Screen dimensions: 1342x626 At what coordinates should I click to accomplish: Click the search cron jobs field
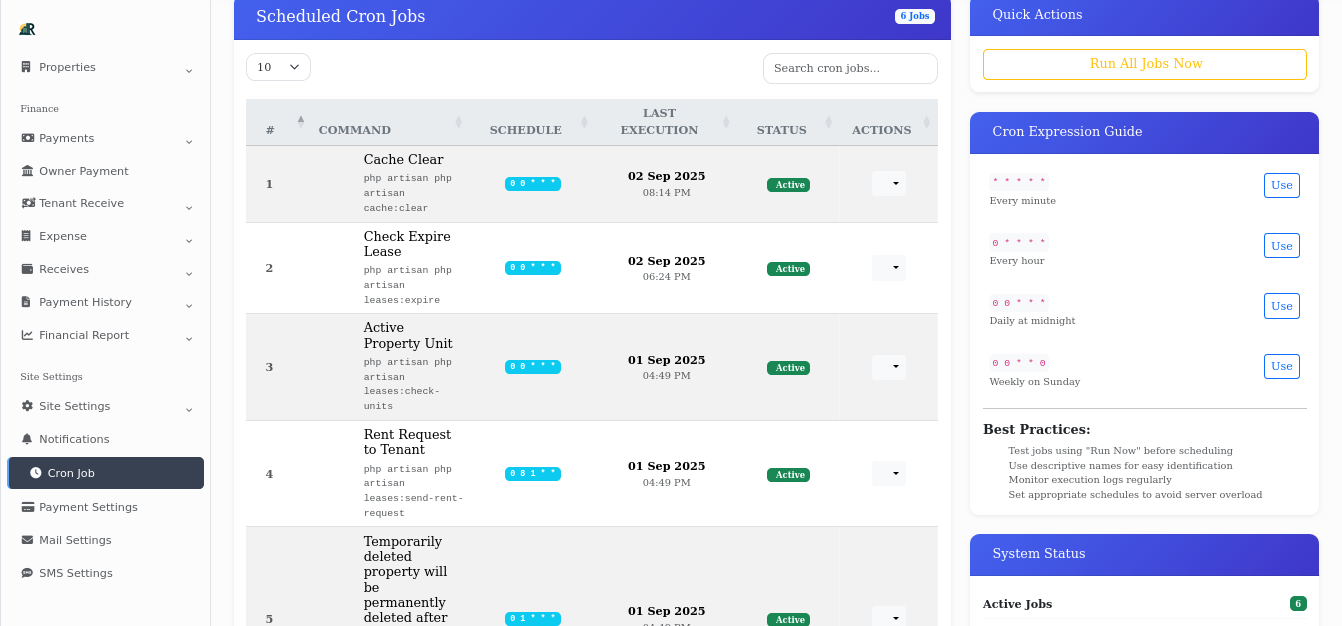(850, 68)
